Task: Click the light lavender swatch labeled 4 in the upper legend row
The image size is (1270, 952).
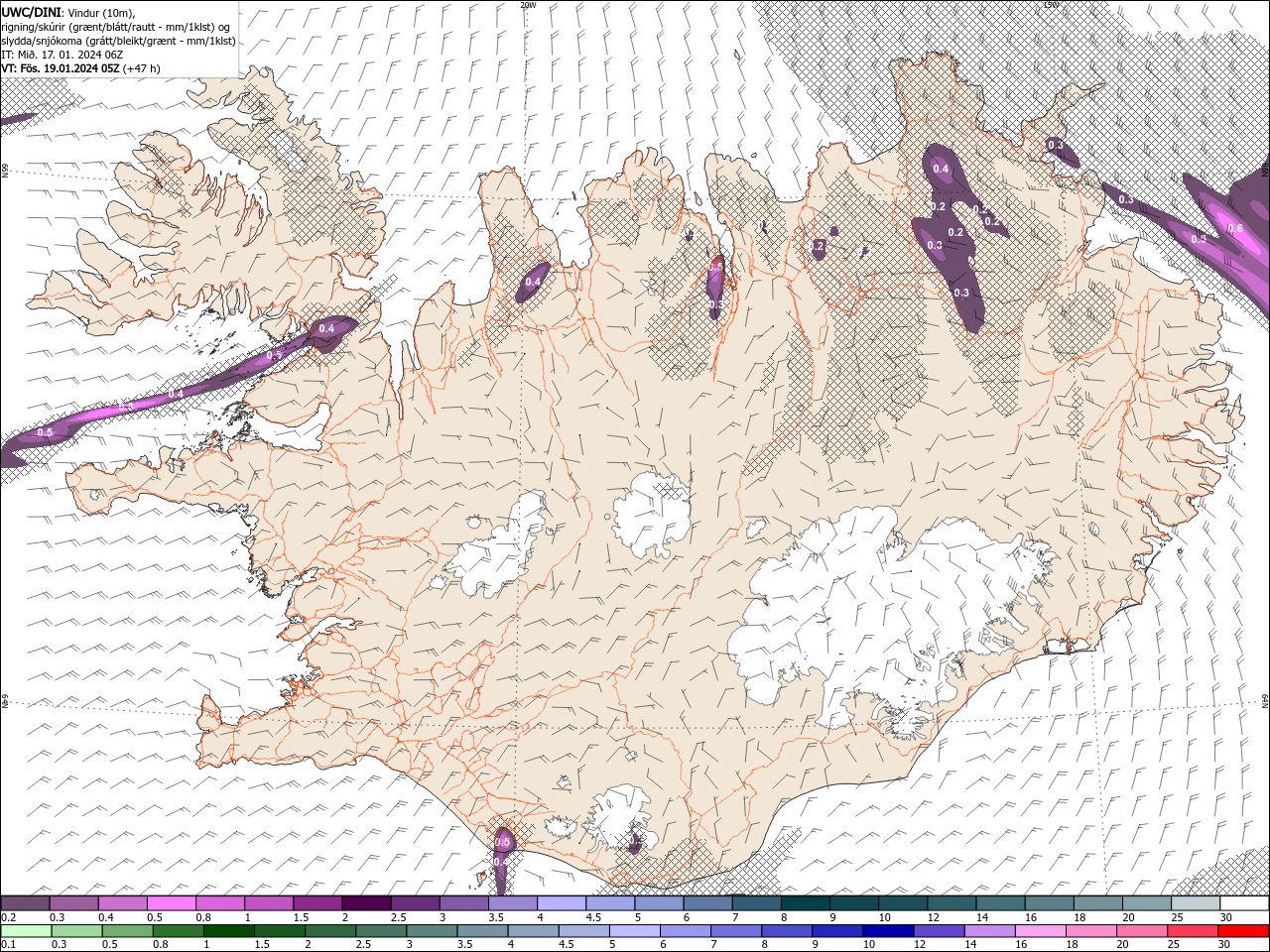Action: coord(562,903)
